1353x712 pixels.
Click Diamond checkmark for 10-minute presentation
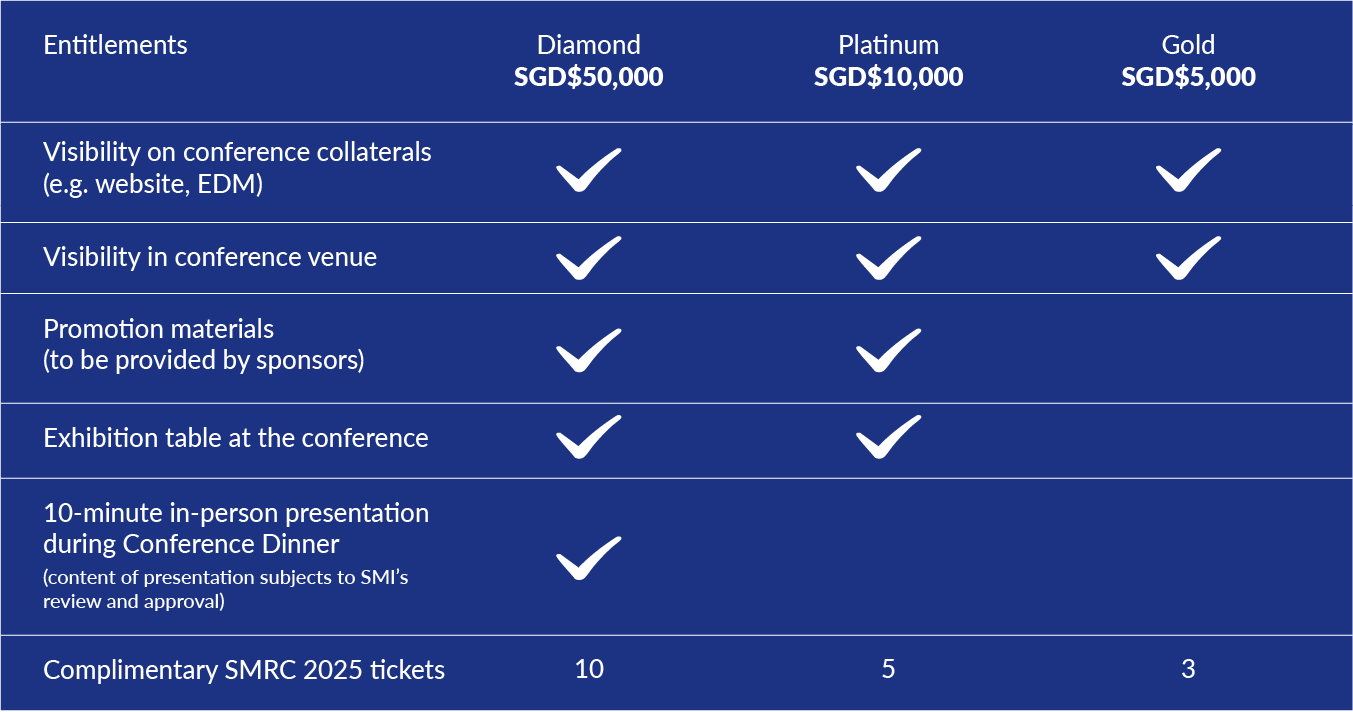click(588, 558)
